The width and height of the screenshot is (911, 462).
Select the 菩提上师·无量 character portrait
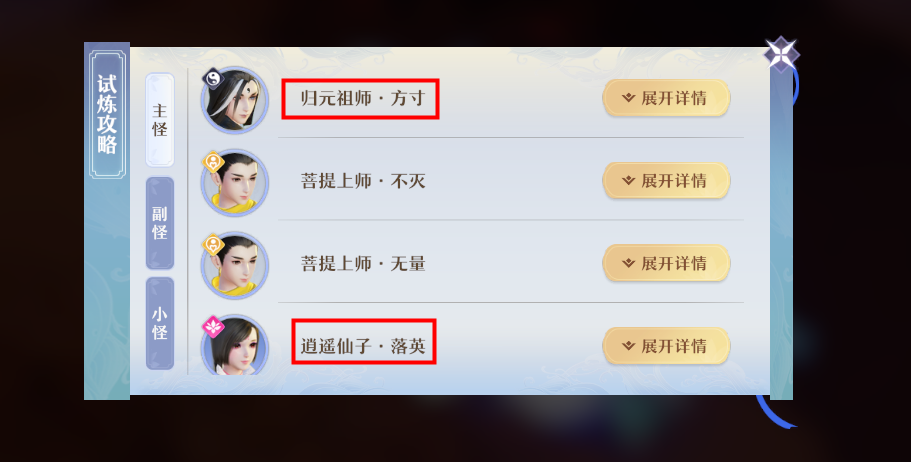tap(235, 265)
